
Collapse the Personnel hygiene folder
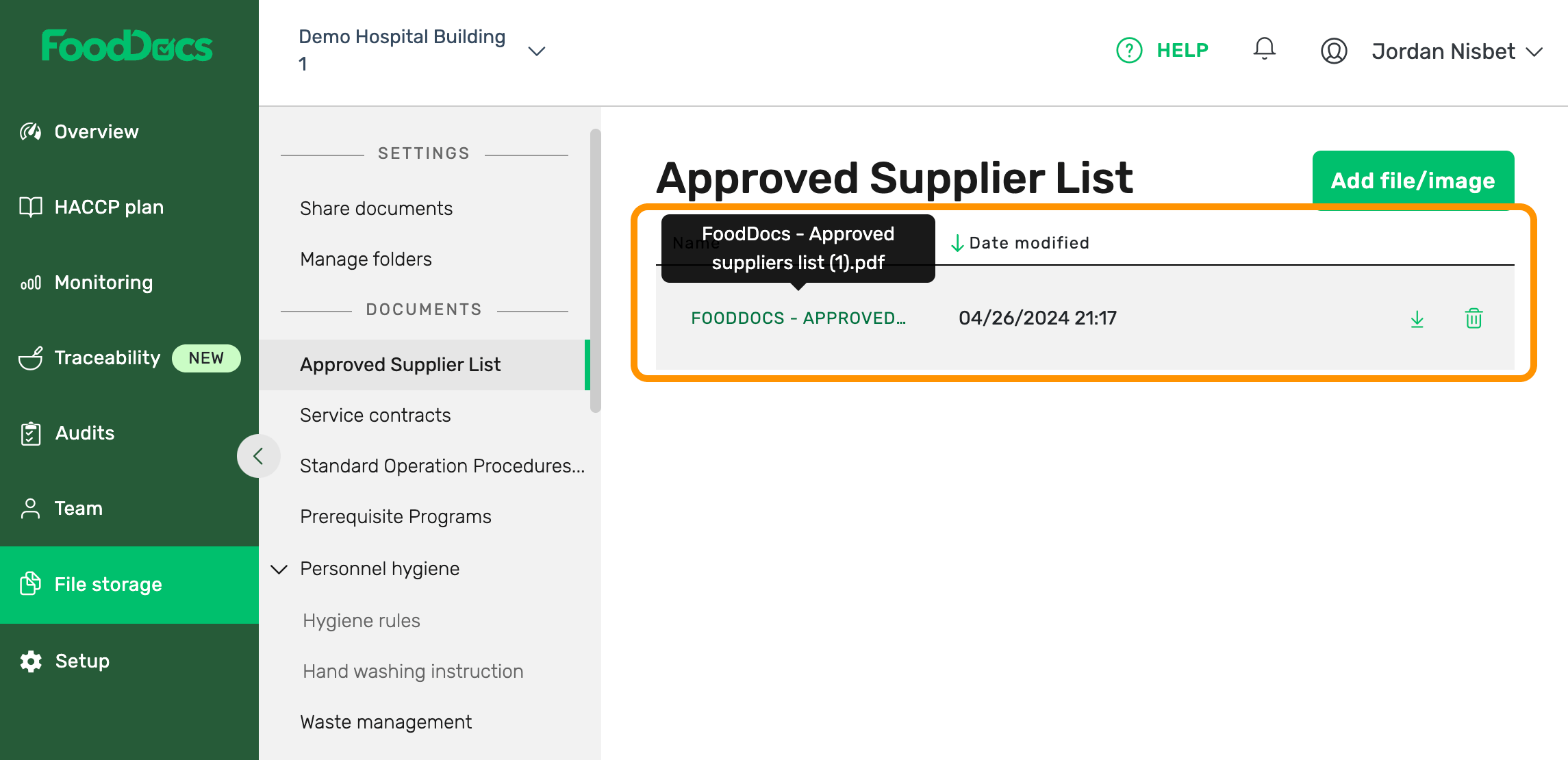[x=278, y=569]
